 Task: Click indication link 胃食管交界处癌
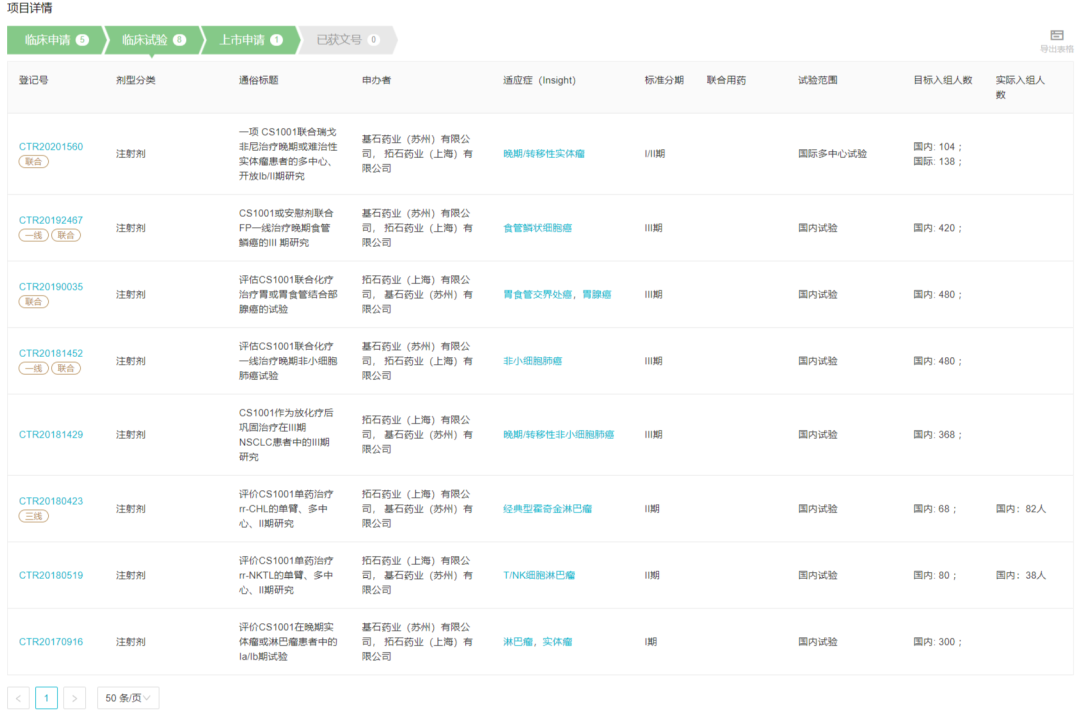(x=537, y=294)
